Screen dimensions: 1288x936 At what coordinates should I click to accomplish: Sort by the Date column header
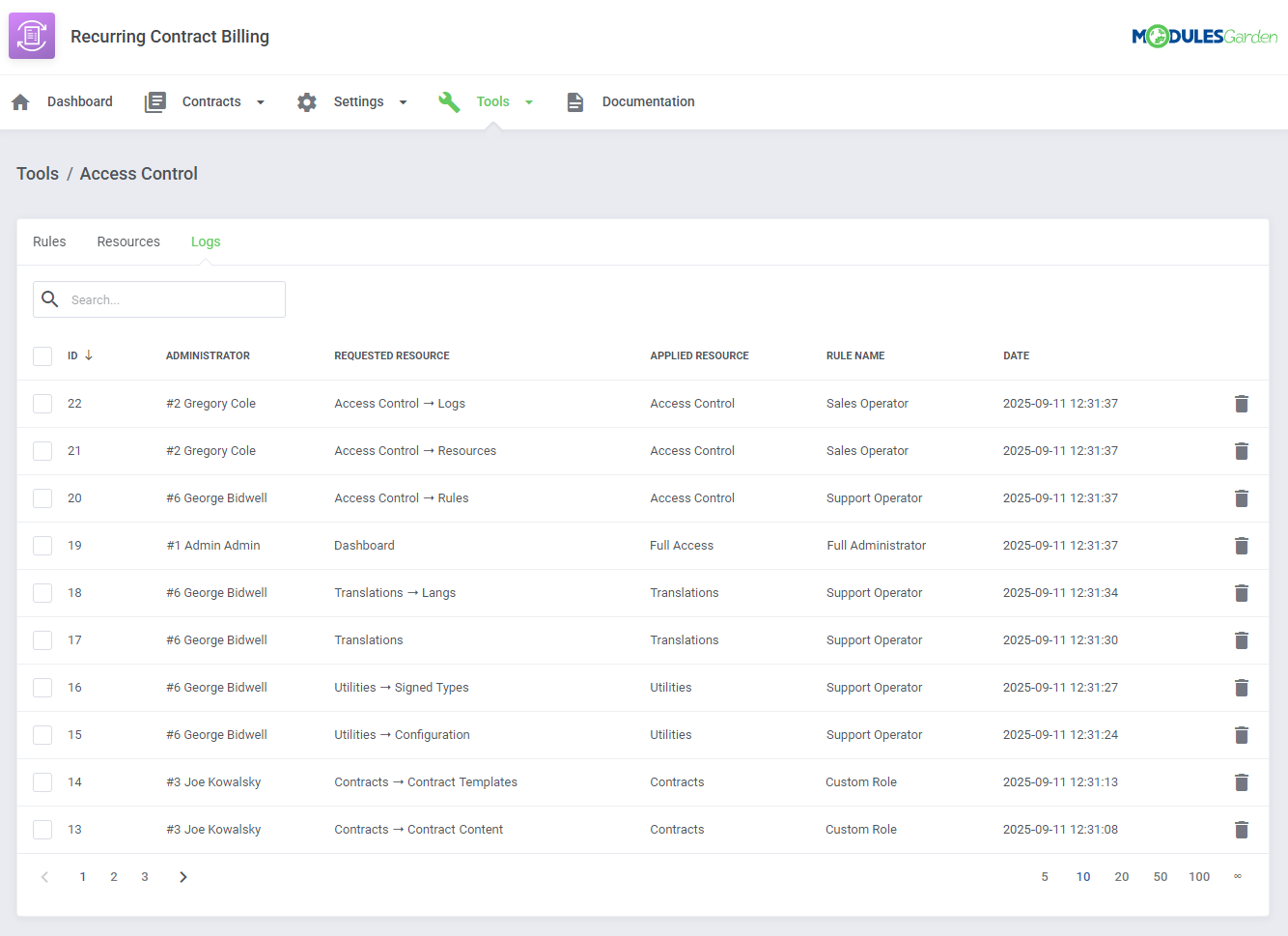(1016, 355)
